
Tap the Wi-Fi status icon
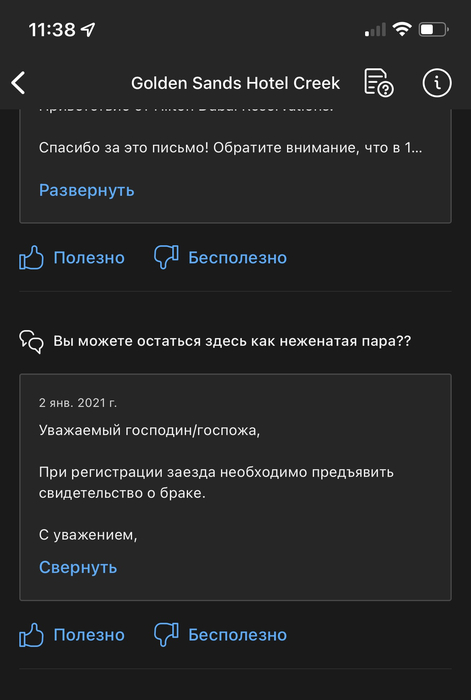(x=402, y=29)
